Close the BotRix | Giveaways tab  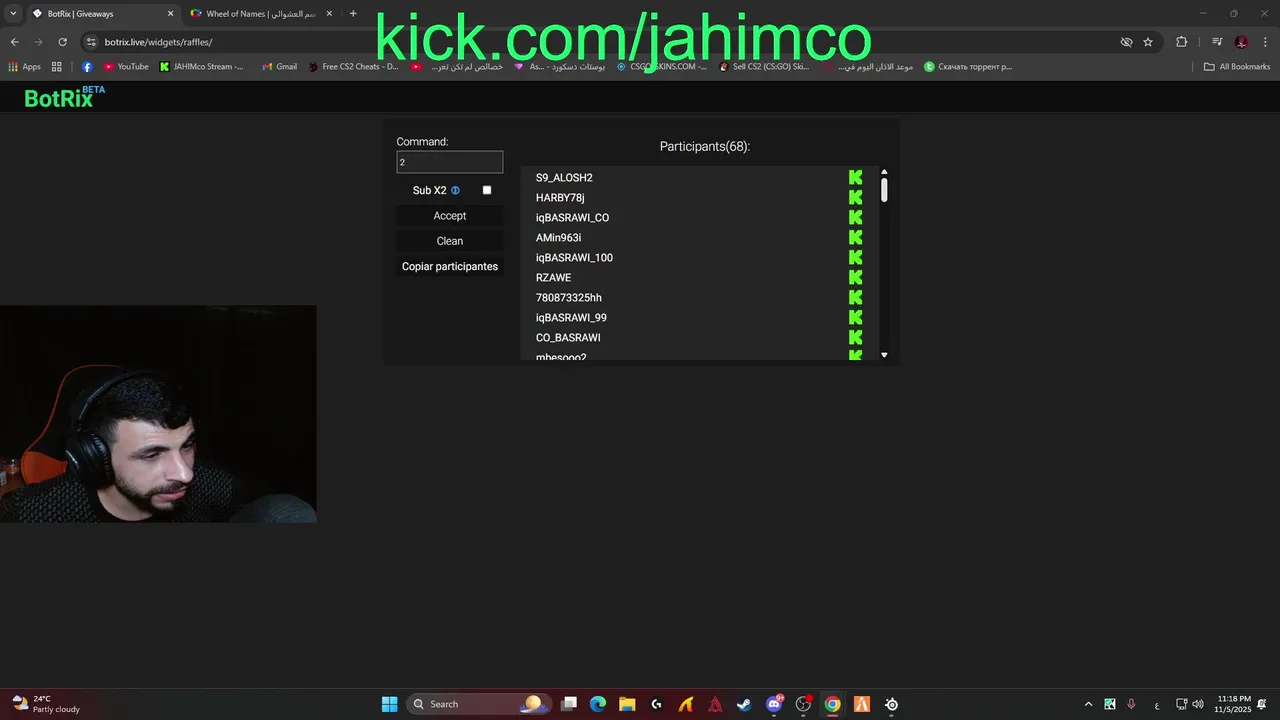pyautogui.click(x=170, y=14)
